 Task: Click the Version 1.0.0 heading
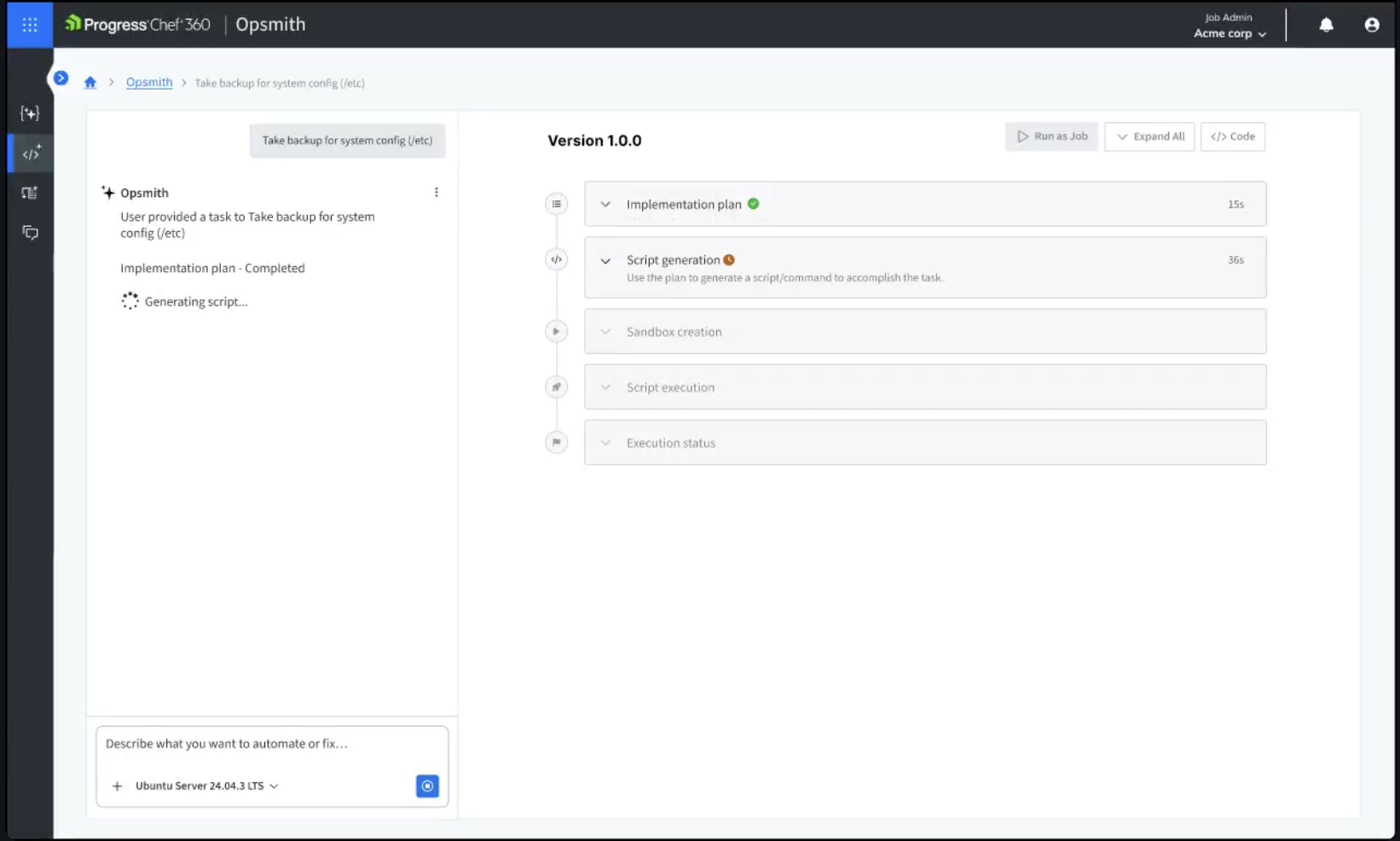click(x=594, y=141)
